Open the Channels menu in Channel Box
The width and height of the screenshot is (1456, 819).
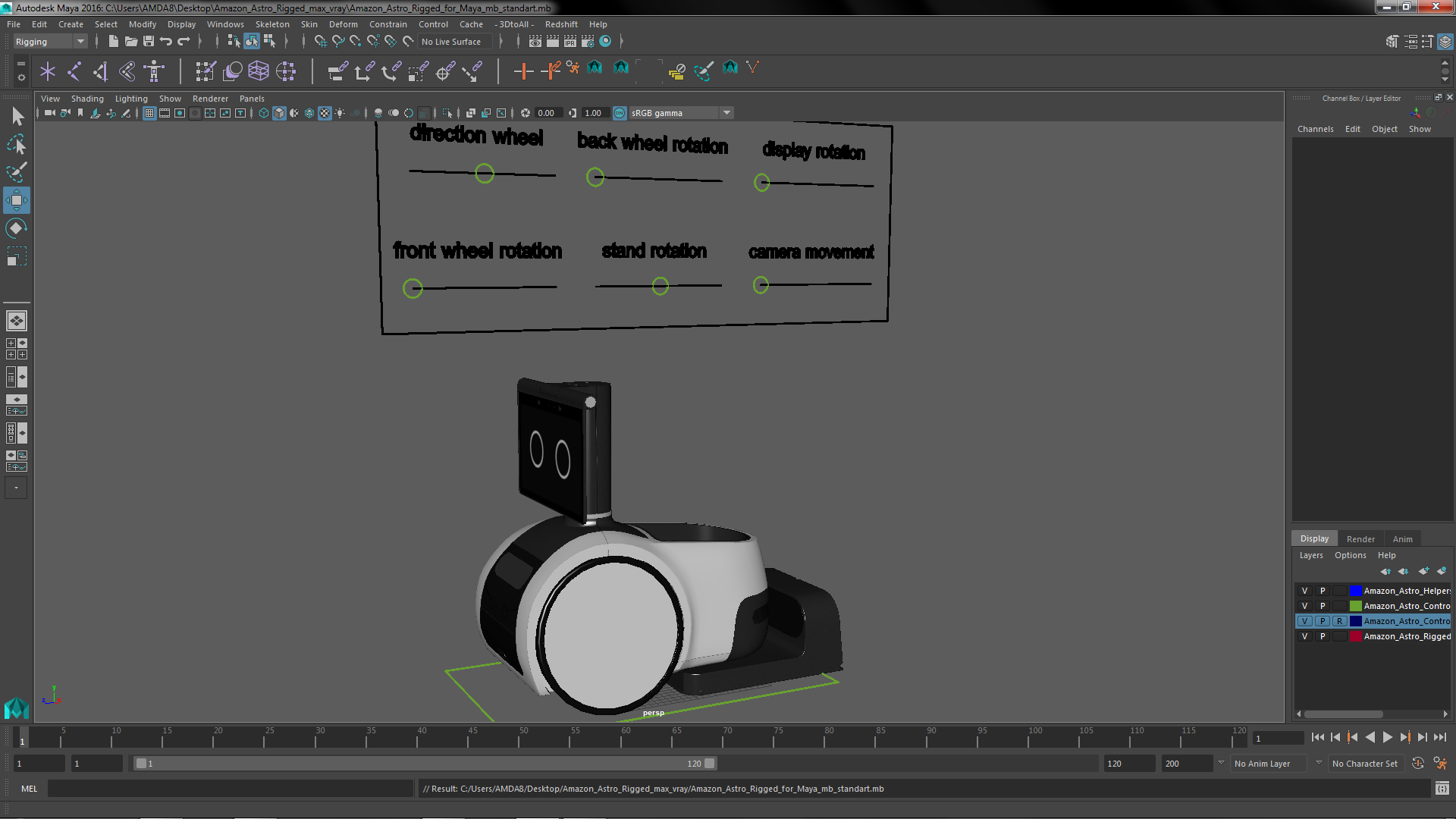click(x=1315, y=129)
